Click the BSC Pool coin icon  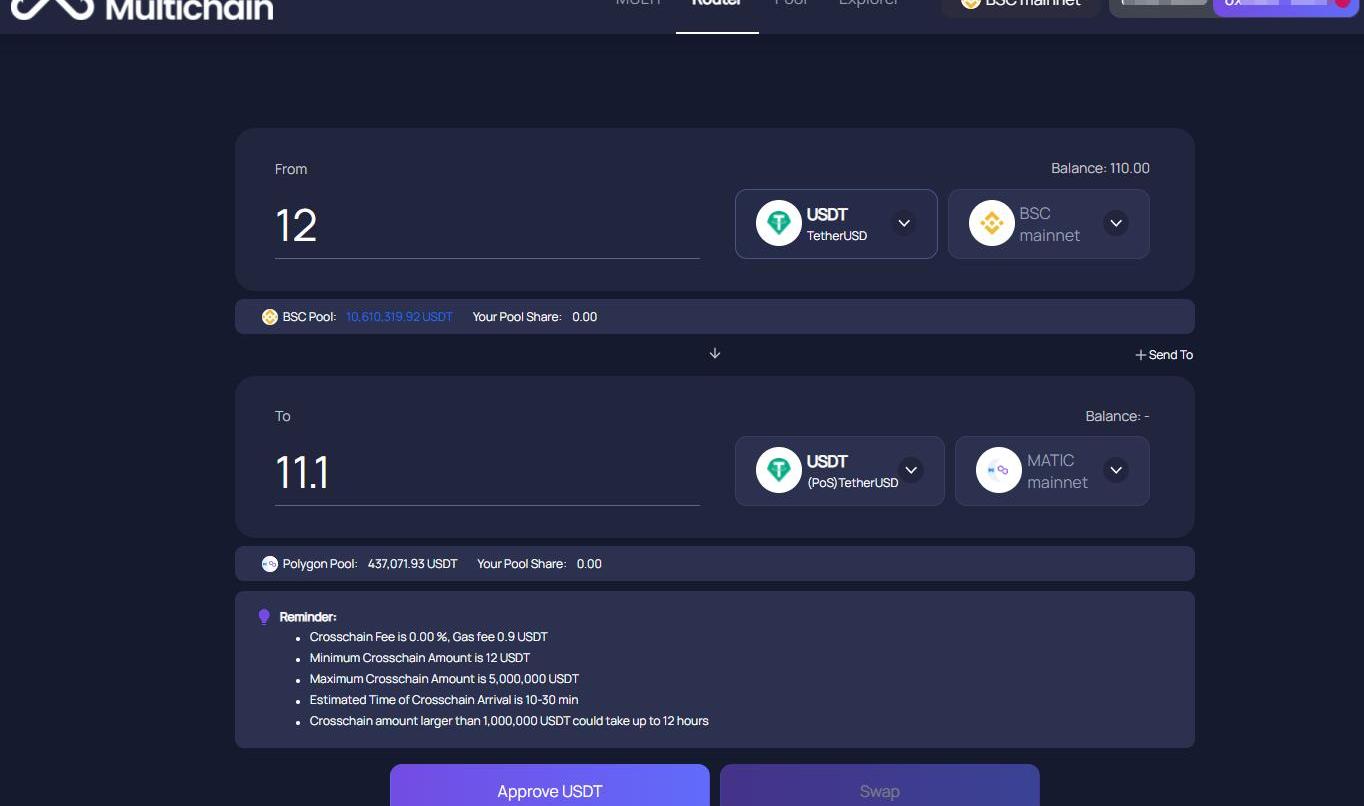pos(270,317)
